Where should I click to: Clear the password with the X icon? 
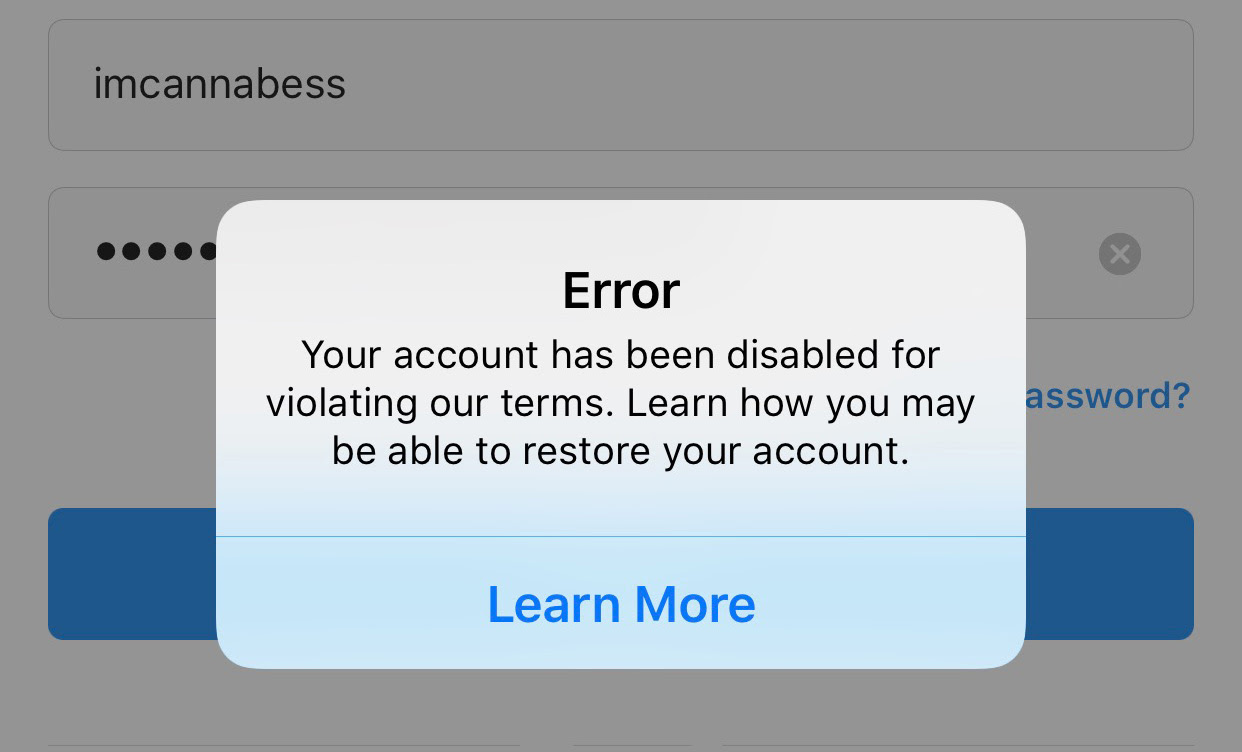(x=1120, y=254)
